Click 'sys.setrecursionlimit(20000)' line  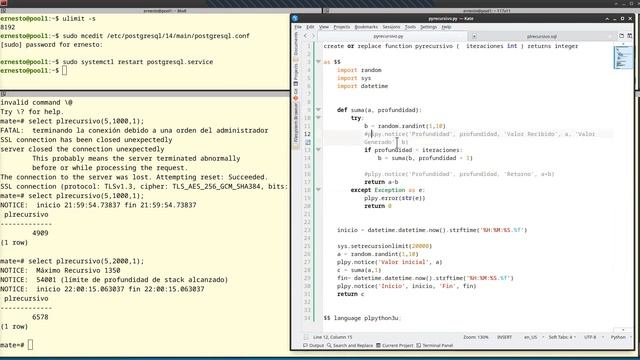point(384,246)
